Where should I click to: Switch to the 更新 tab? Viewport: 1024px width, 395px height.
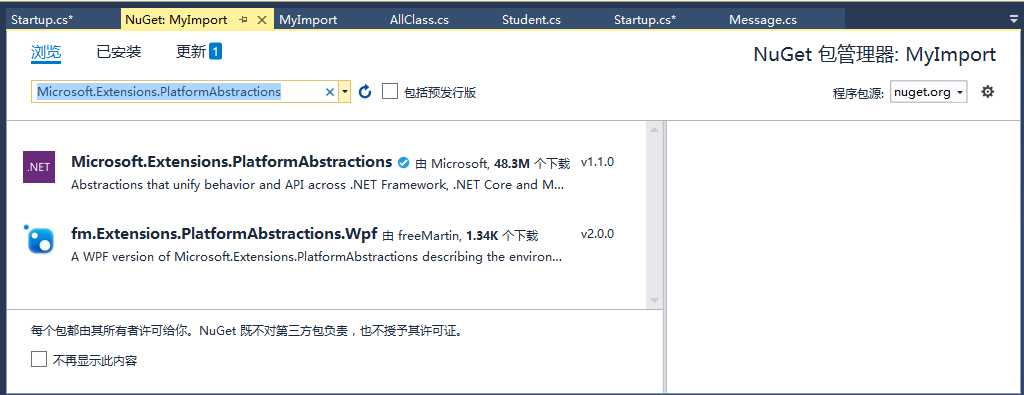[191, 52]
